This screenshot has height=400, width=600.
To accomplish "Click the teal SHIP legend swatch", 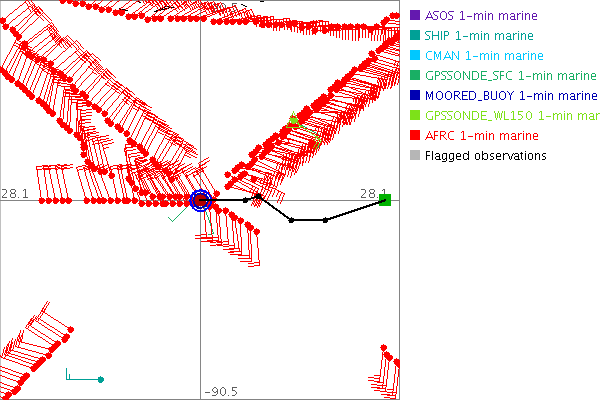I will [414, 36].
